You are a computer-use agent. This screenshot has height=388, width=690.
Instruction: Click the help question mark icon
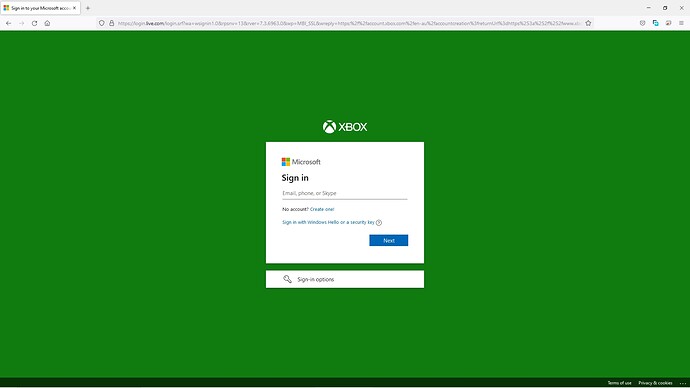[x=379, y=223]
